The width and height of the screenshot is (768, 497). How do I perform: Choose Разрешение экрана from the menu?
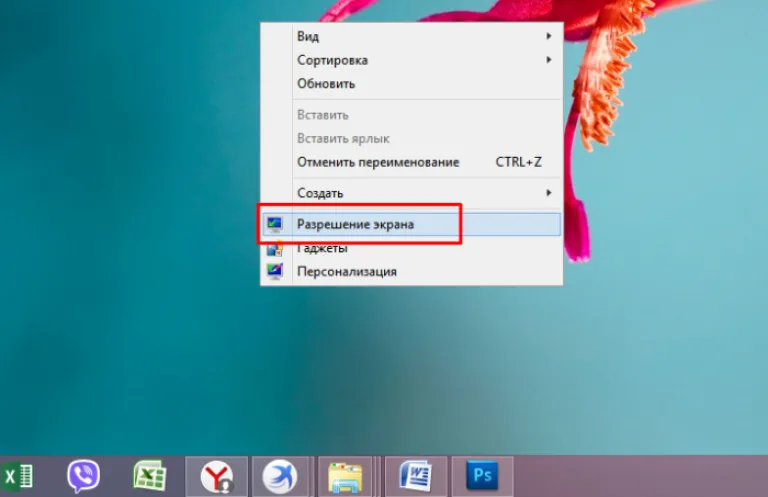coord(411,224)
